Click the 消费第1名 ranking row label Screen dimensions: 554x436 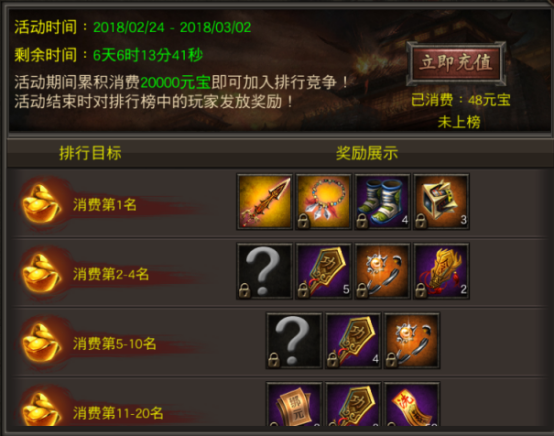pos(105,205)
